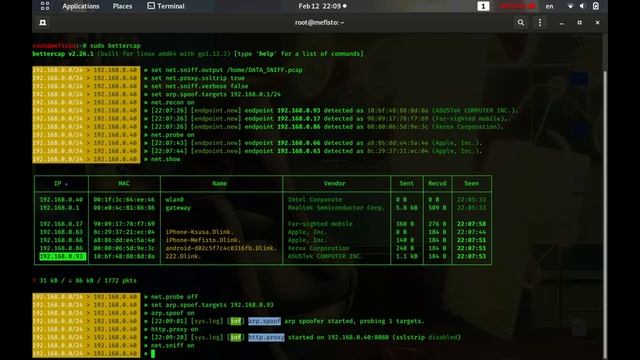Click the highlighted 'arp.spoof' log tag
The width and height of the screenshot is (640, 360).
264,321
